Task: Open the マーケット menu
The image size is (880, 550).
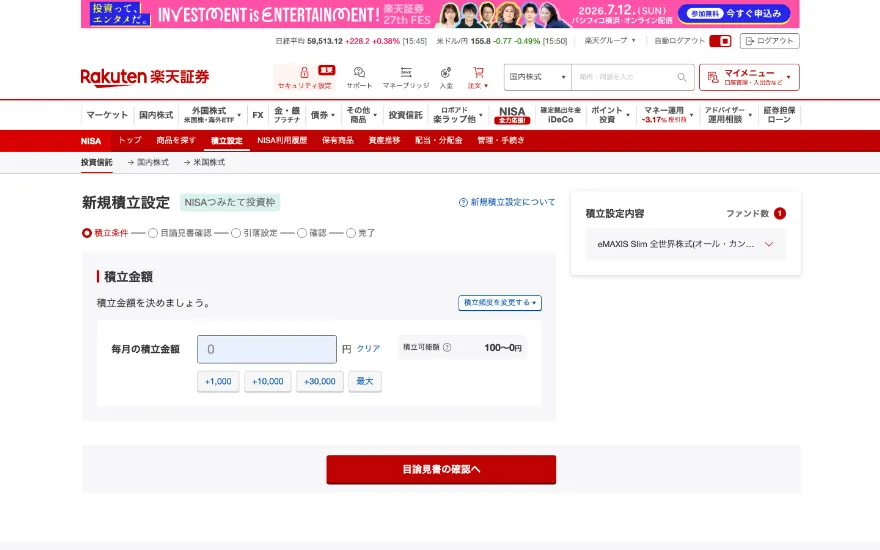Action: pyautogui.click(x=107, y=115)
